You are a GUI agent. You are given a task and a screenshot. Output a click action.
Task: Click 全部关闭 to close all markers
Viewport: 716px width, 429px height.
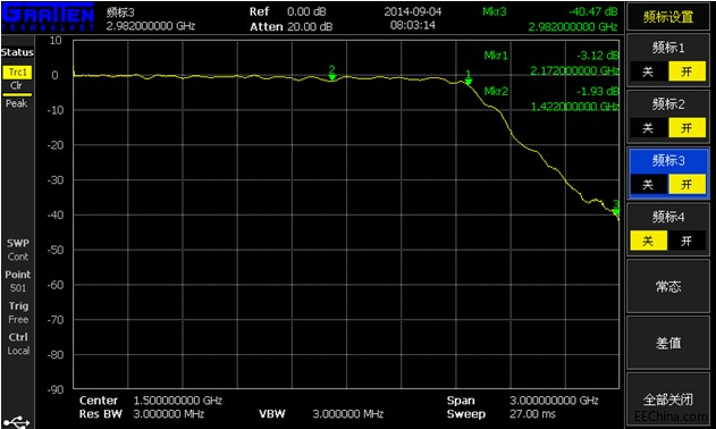point(668,400)
